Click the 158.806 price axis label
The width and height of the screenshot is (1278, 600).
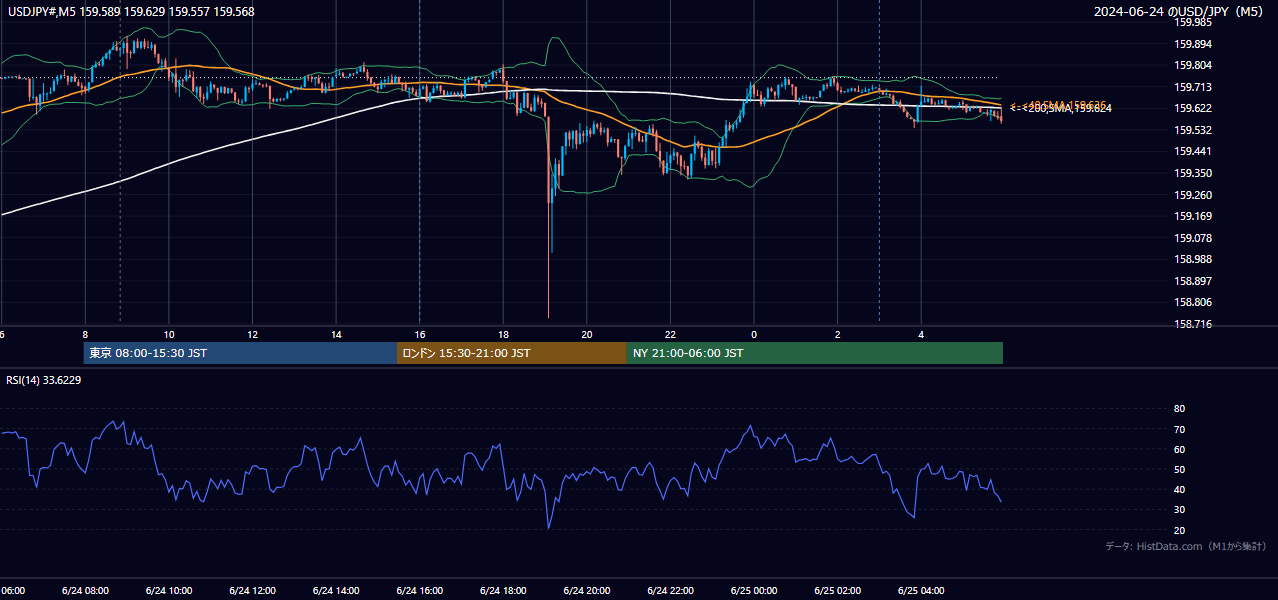1193,302
